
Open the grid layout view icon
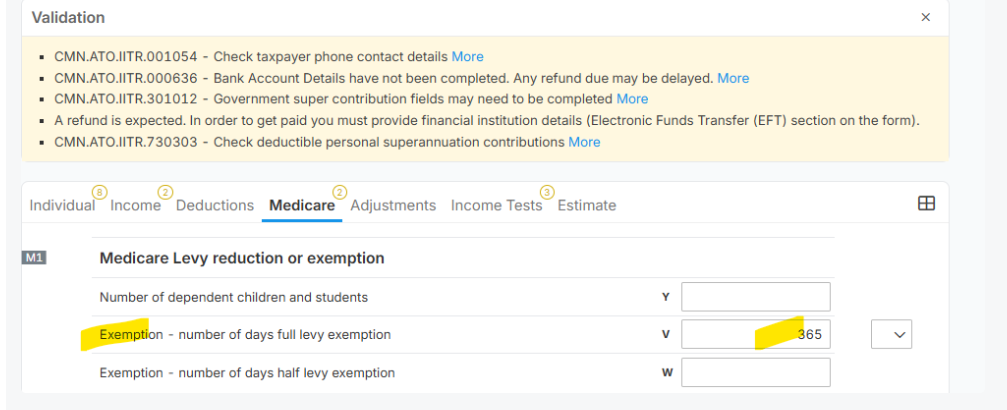926,204
